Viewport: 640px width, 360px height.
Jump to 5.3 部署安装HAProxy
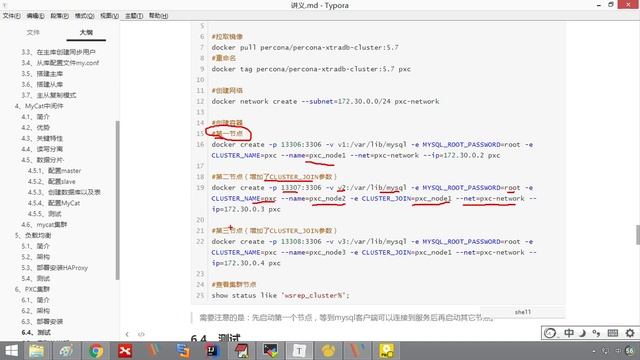point(54,268)
